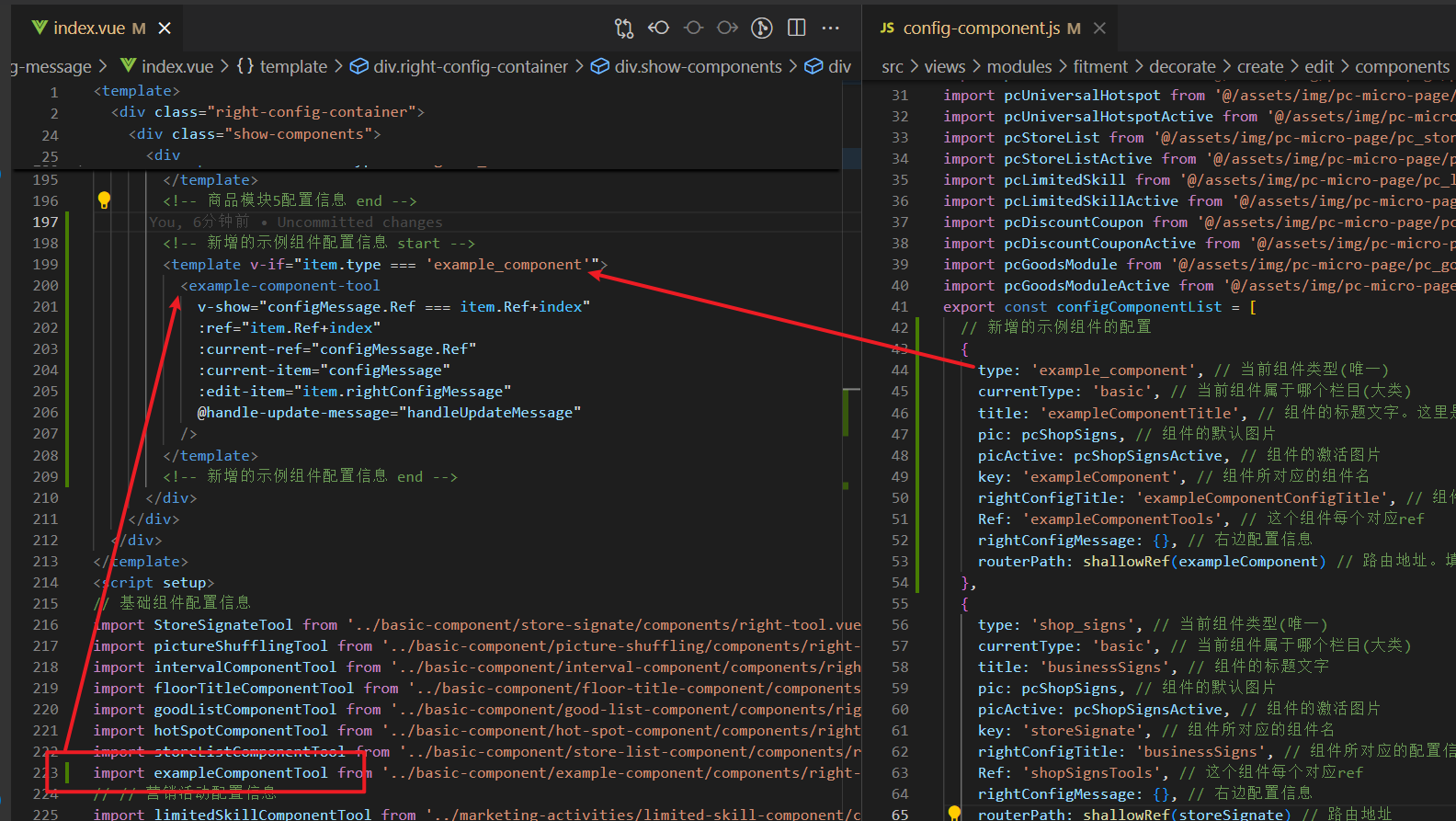Image resolution: width=1456 pixels, height=821 pixels.
Task: Switch to the index.vue tab
Action: click(88, 29)
